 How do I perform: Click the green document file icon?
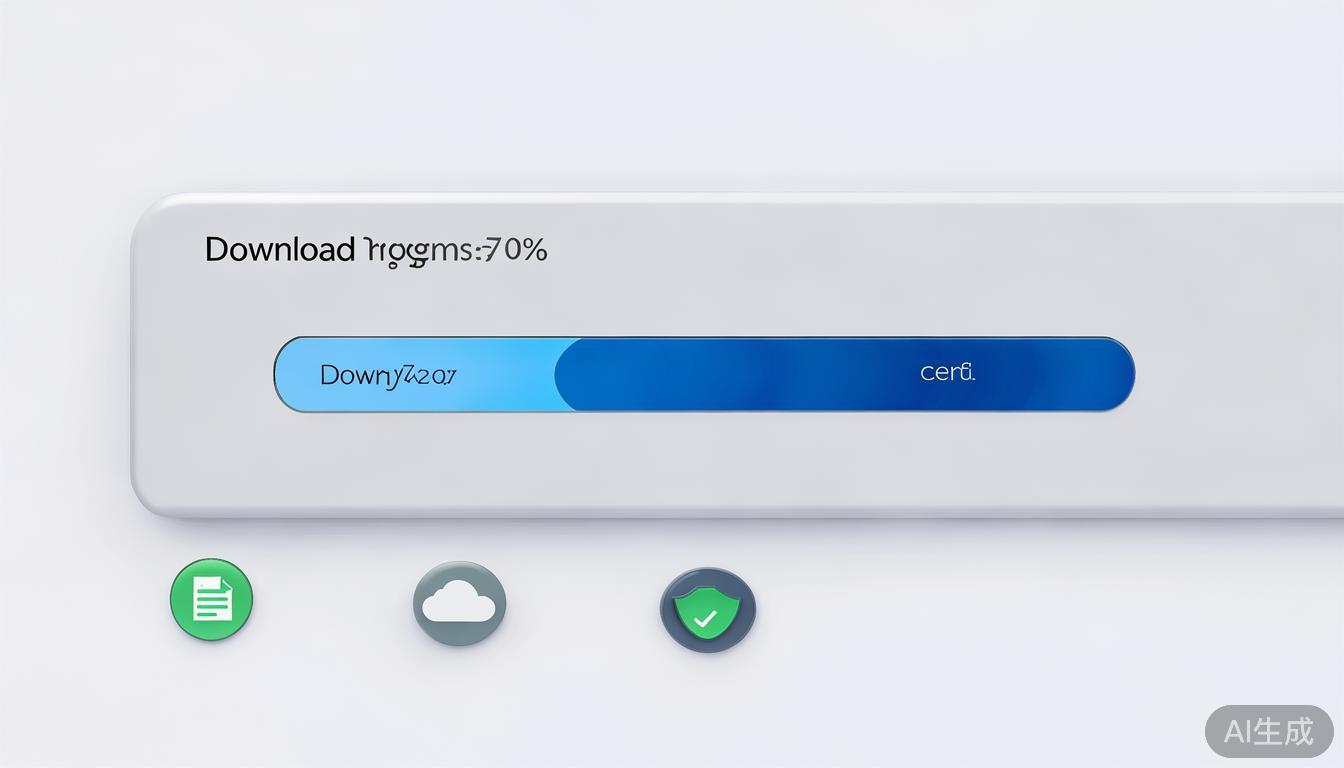point(211,600)
